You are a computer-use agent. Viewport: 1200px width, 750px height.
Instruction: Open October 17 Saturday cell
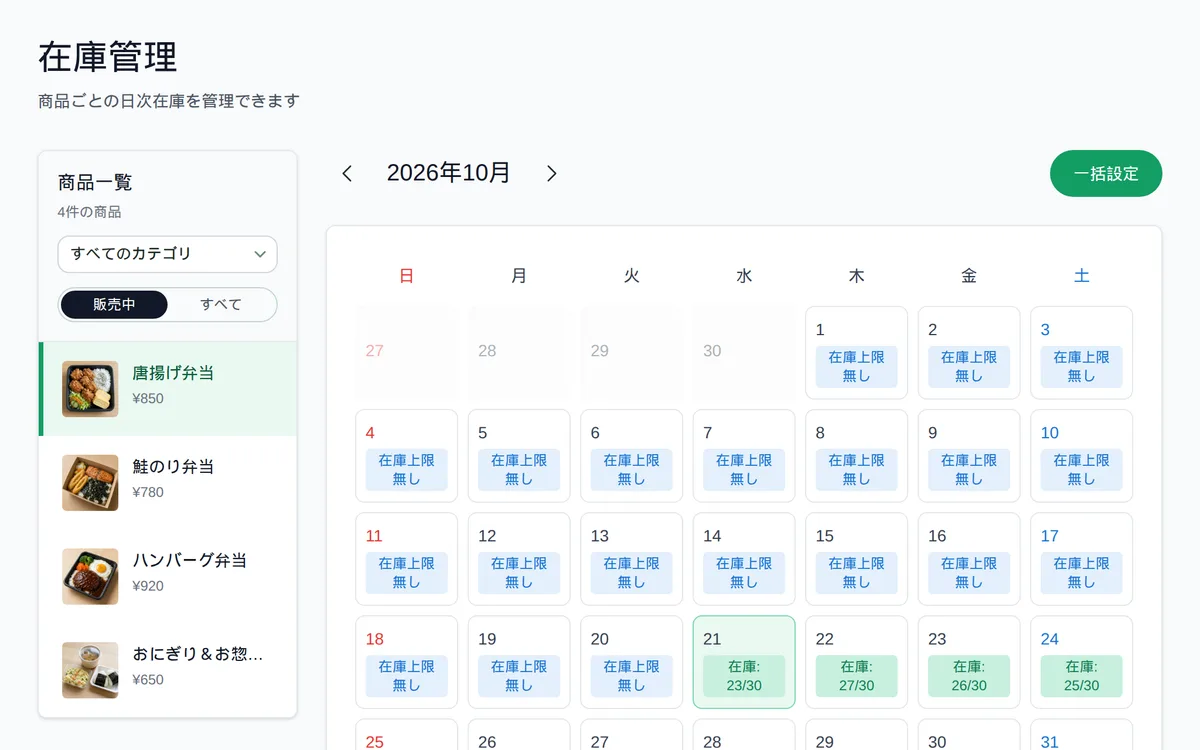(x=1082, y=559)
